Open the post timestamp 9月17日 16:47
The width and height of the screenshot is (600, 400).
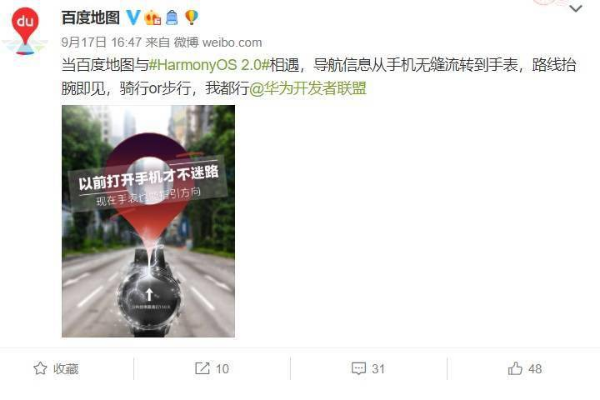click(101, 42)
